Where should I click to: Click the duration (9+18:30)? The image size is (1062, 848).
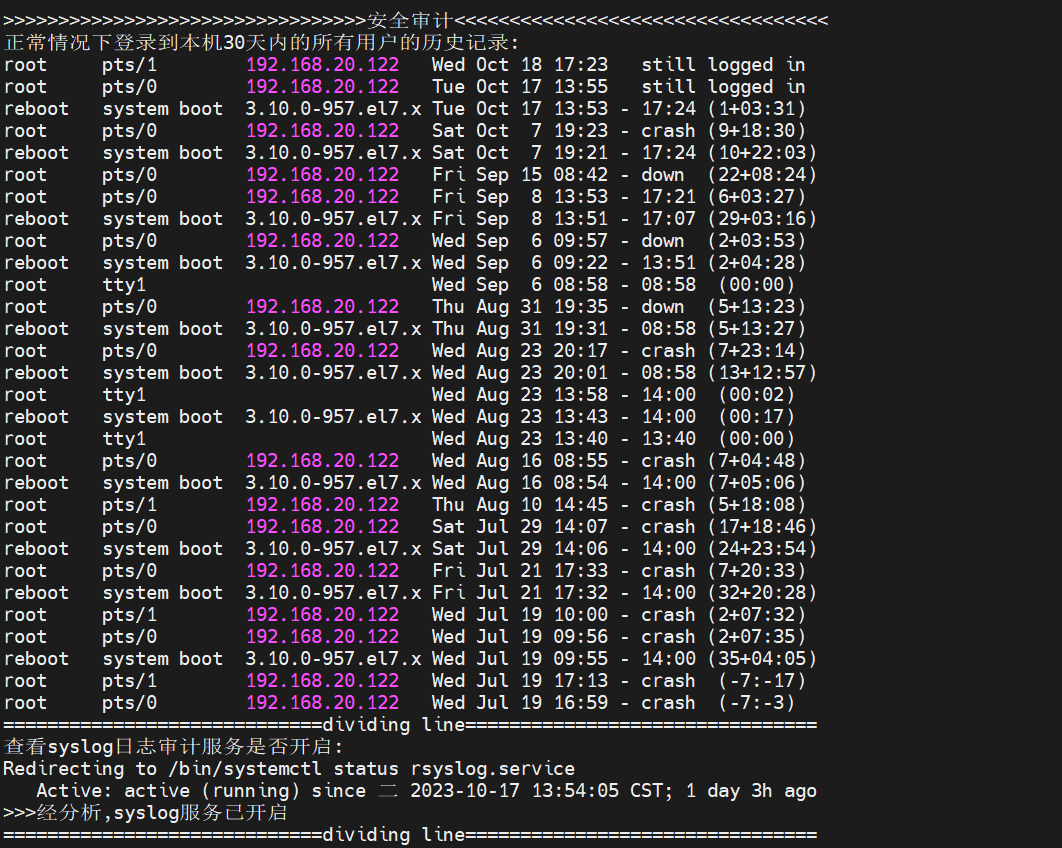[x=757, y=131]
